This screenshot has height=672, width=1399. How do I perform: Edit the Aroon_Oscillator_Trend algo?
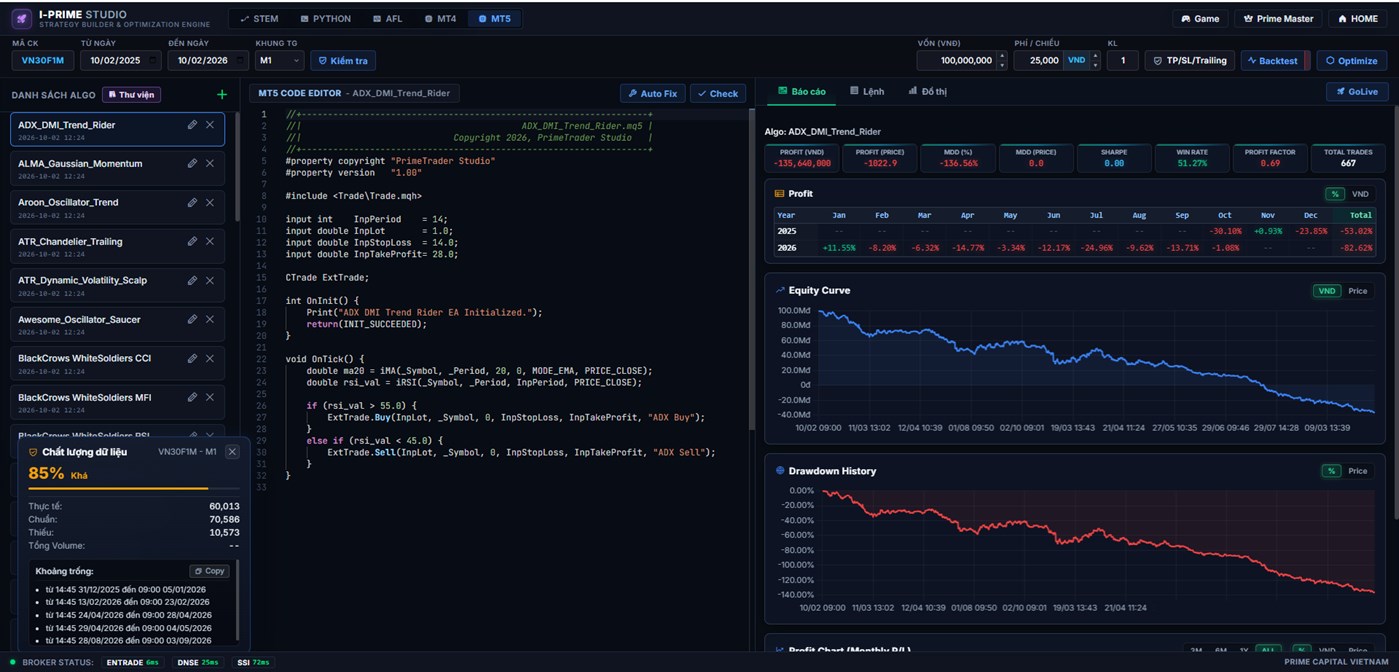(x=192, y=203)
